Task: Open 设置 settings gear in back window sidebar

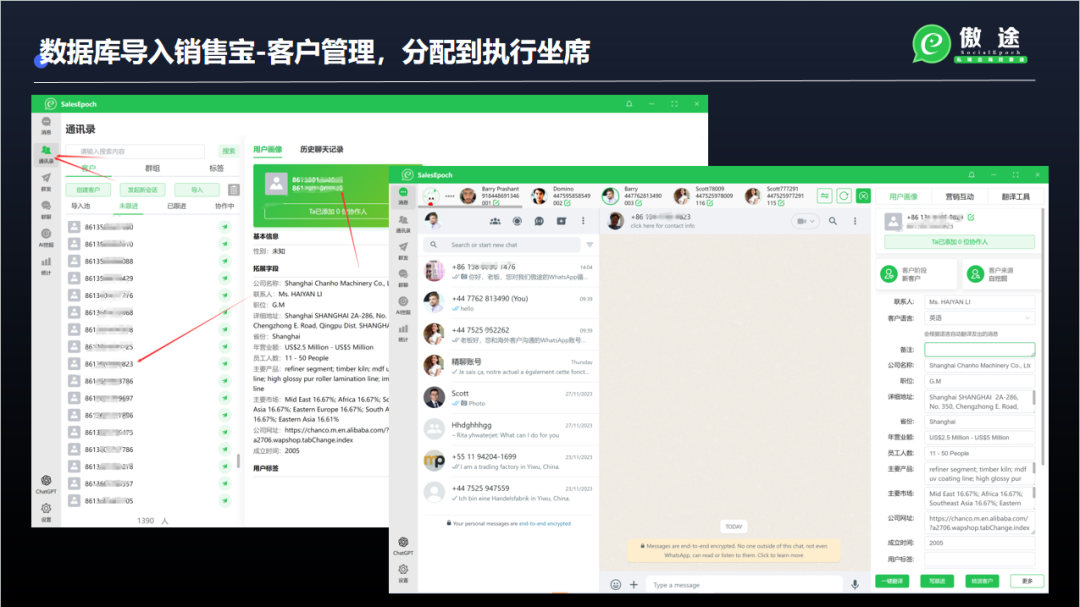Action: (x=46, y=512)
